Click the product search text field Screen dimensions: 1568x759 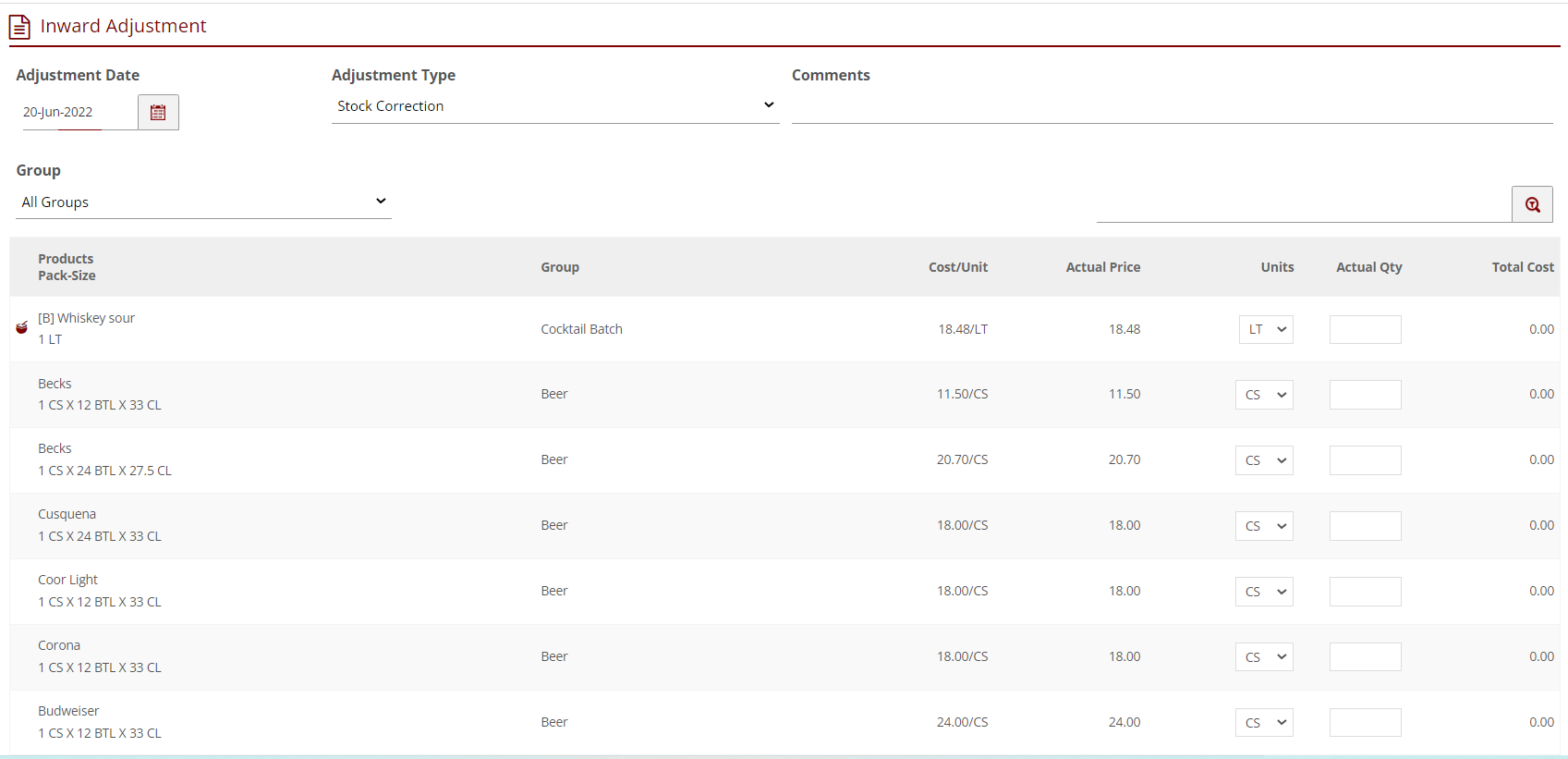[1304, 205]
